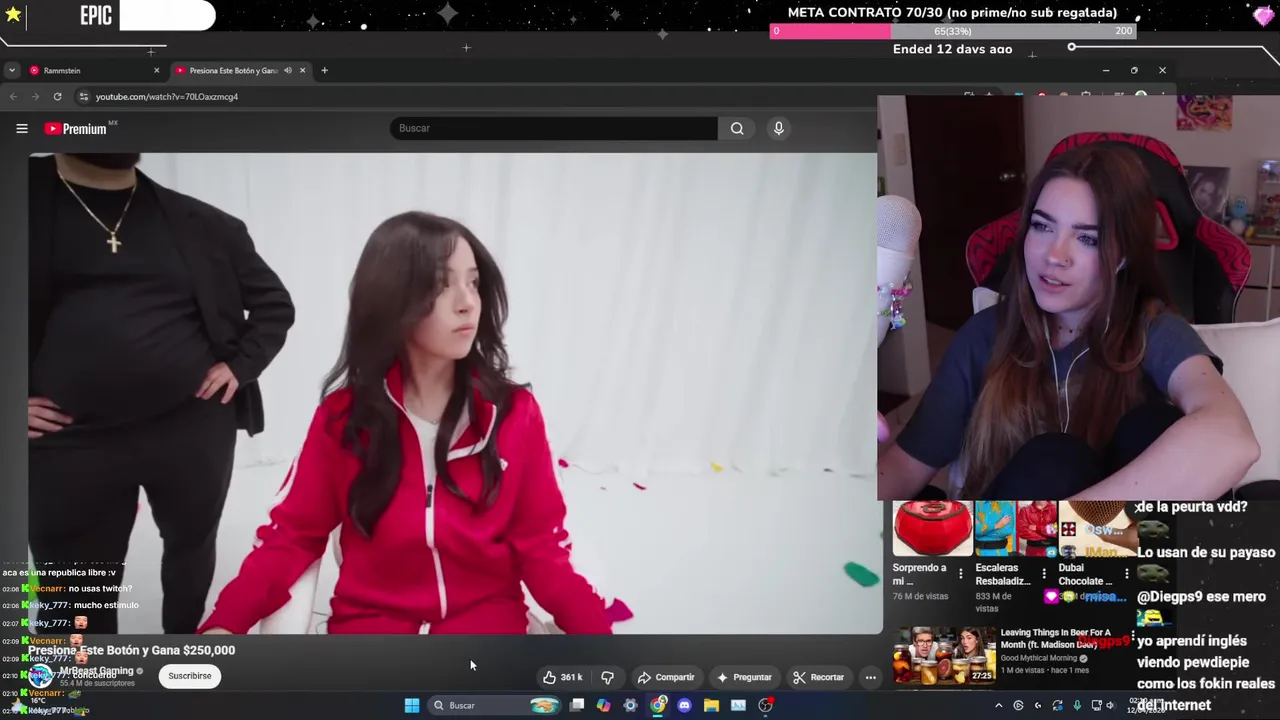Image resolution: width=1280 pixels, height=720 pixels.
Task: Launch Copilot from the taskbar
Action: click(x=603, y=705)
